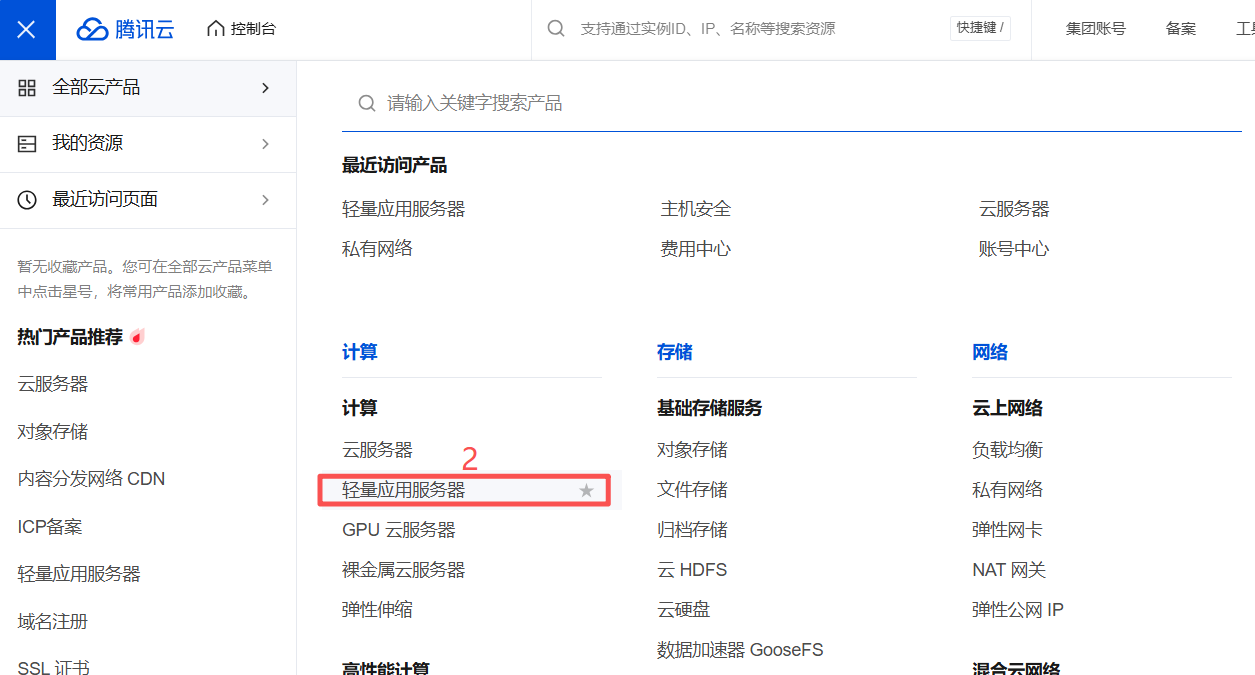Open 云 HDFS product
The height and width of the screenshot is (675, 1255).
point(692,570)
